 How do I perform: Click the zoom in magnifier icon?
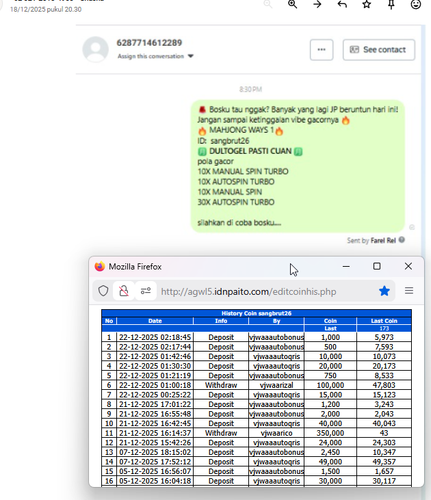click(292, 4)
